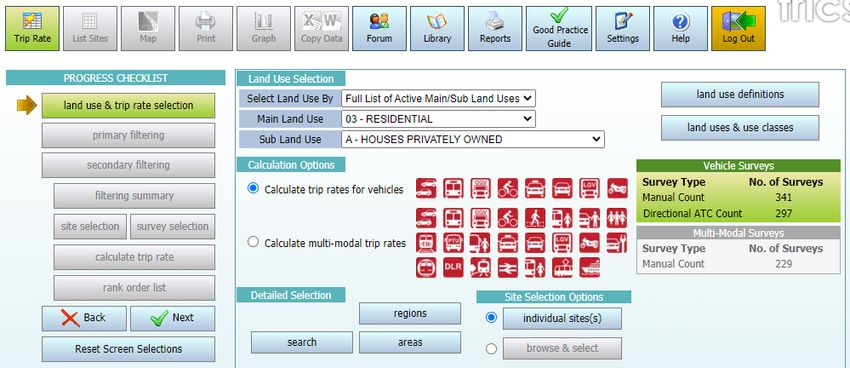Click the TR train mode icon
Image resolution: width=850 pixels, height=368 pixels.
(x=426, y=242)
